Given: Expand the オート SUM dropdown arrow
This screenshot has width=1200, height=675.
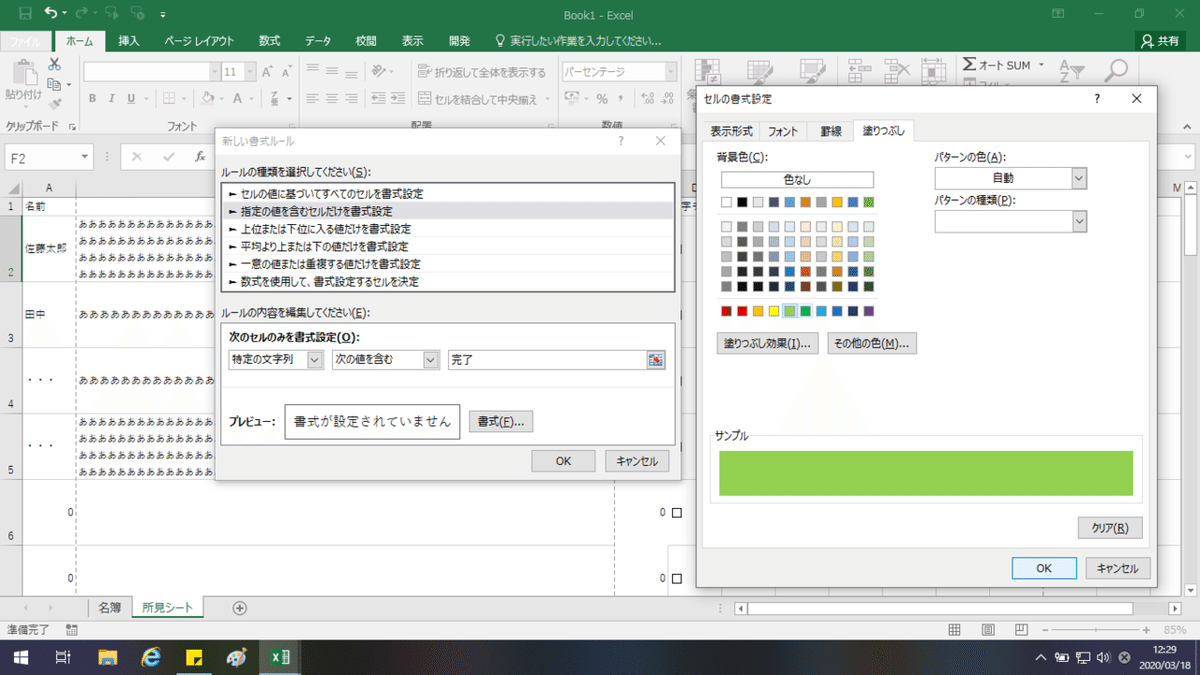Looking at the screenshot, I should [x=1041, y=65].
